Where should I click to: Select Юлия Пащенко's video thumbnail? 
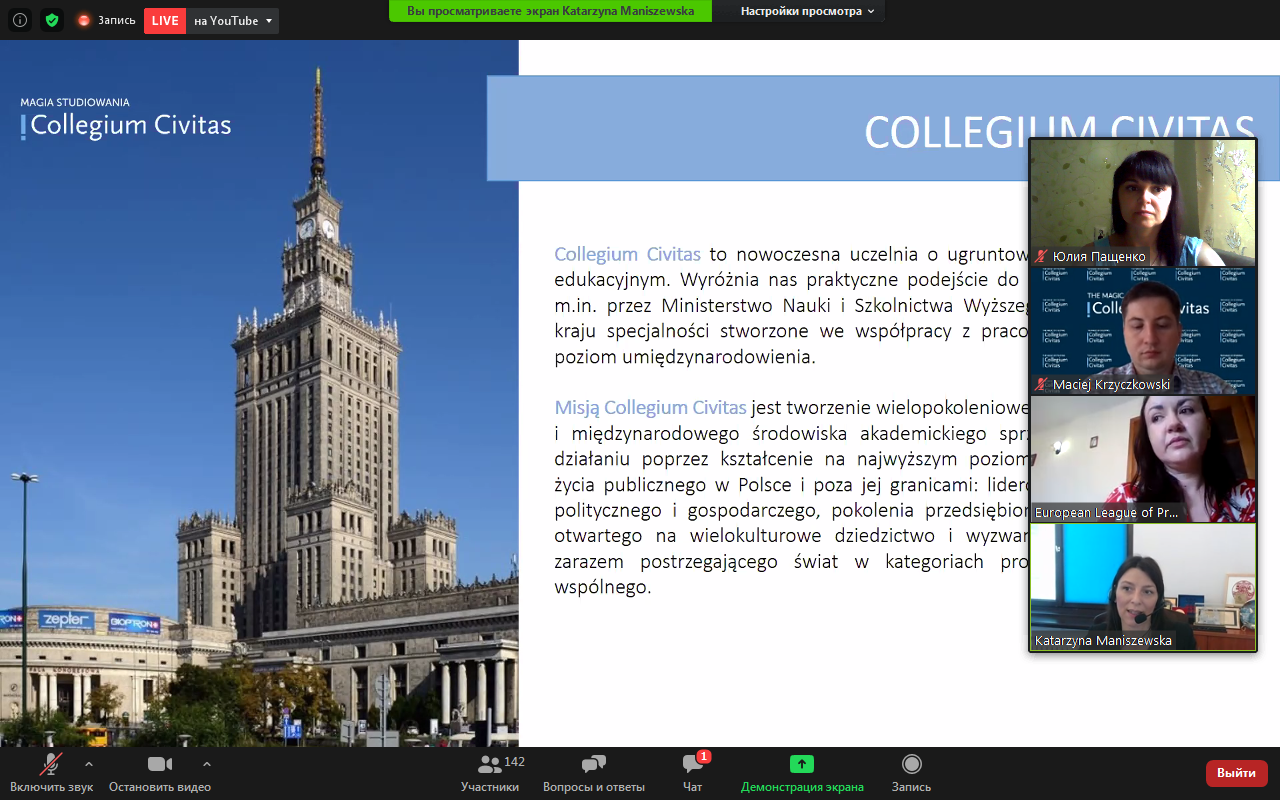coord(1143,203)
